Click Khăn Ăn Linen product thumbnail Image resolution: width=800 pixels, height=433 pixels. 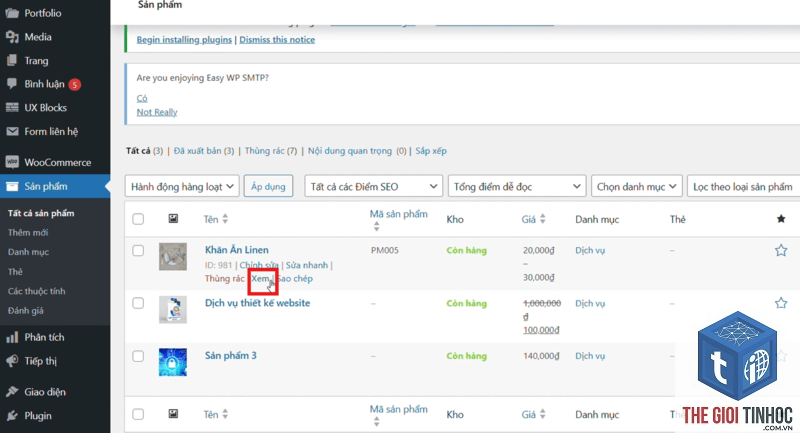pyautogui.click(x=173, y=257)
